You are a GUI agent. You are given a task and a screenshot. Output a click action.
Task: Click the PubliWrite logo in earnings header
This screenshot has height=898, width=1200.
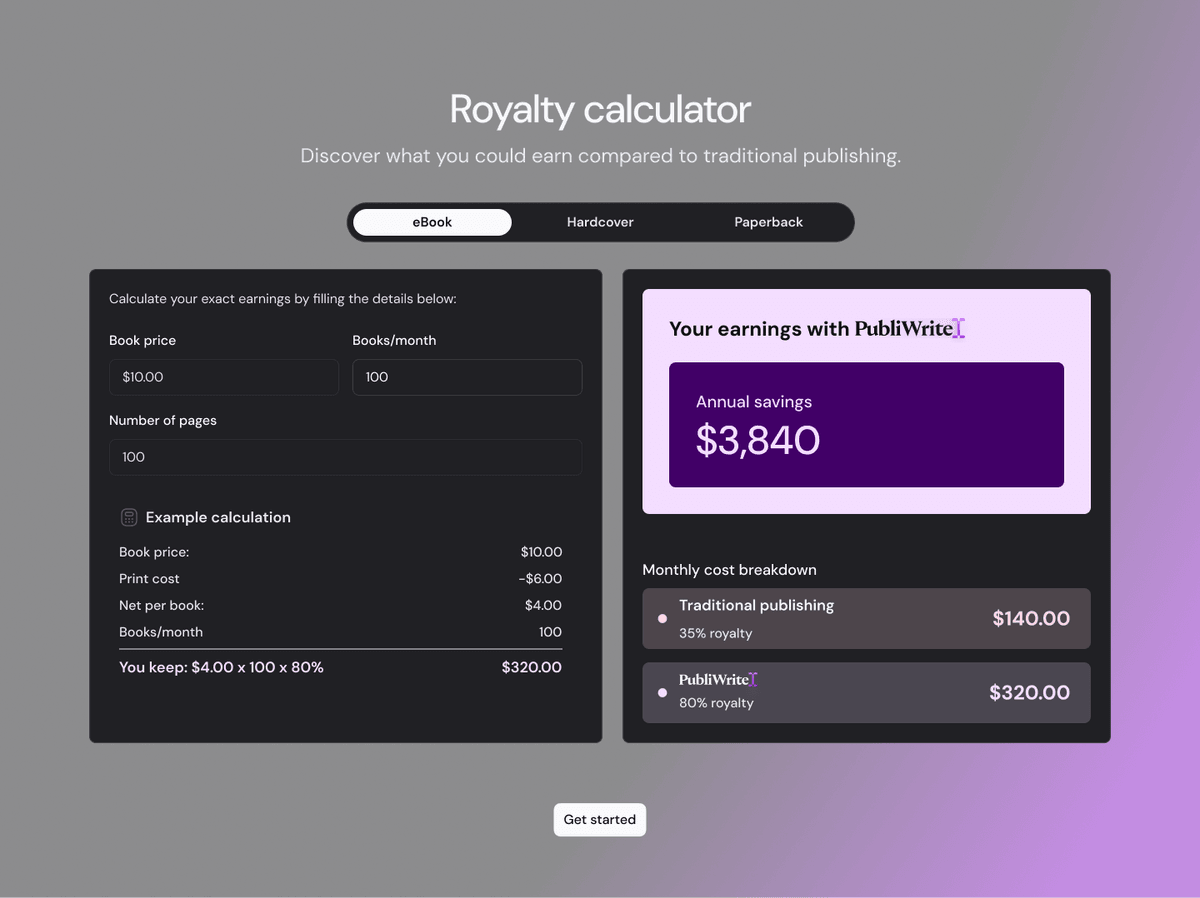click(909, 328)
